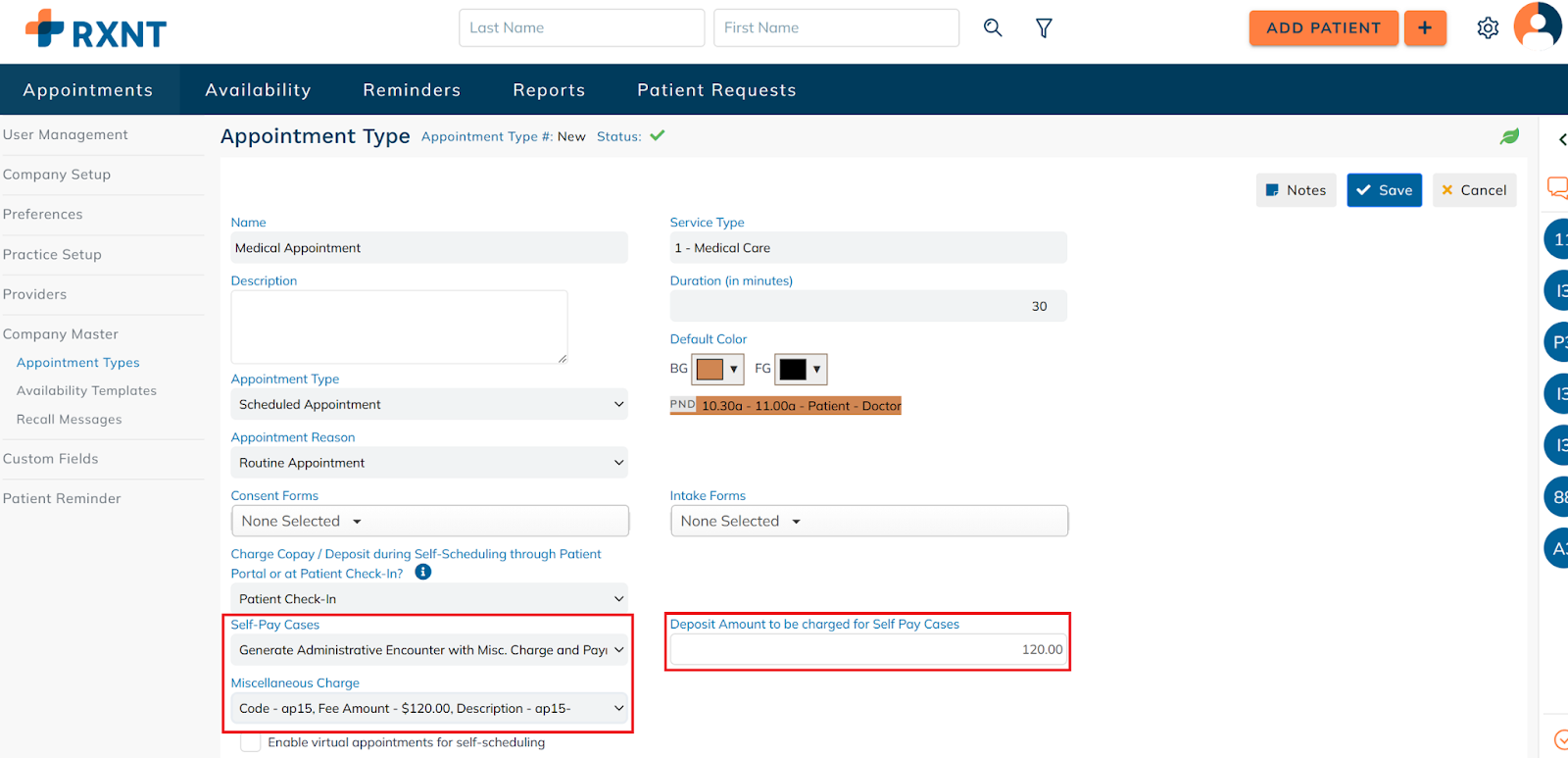This screenshot has height=758, width=1568.
Task: Open the filter funnel icon
Action: pyautogui.click(x=1044, y=28)
